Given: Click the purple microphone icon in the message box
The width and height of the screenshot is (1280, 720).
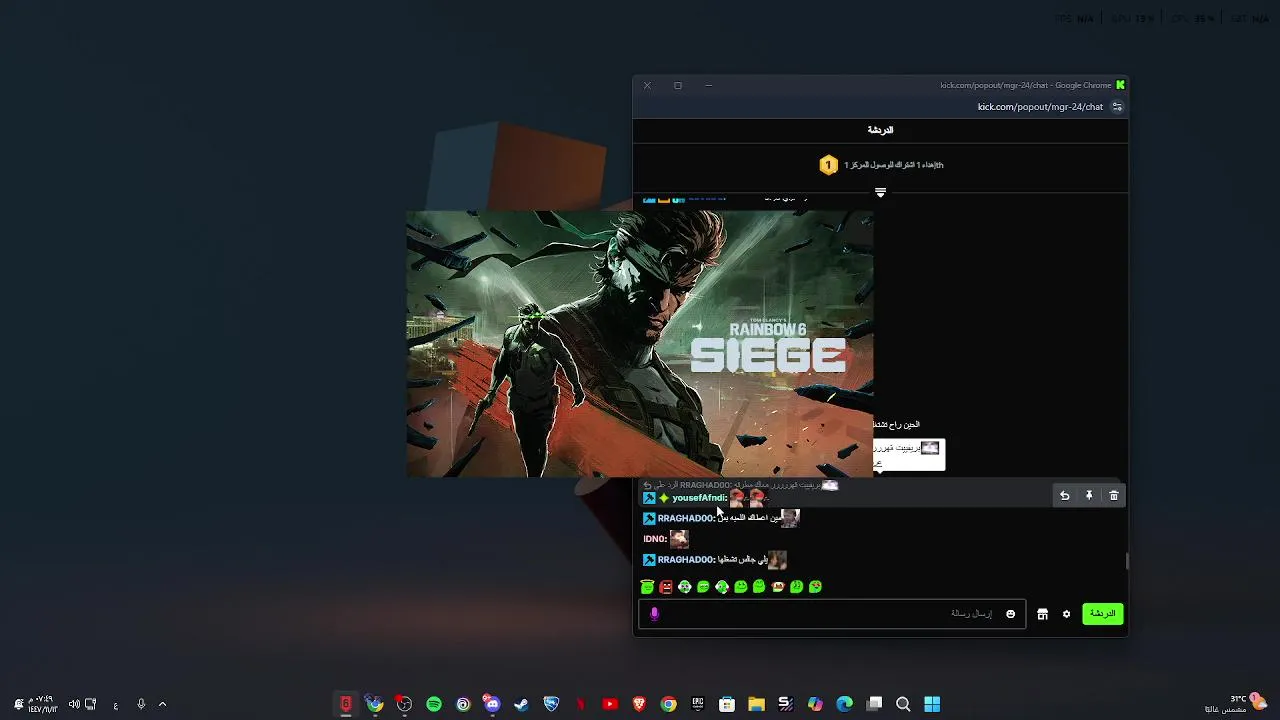Looking at the screenshot, I should [654, 614].
